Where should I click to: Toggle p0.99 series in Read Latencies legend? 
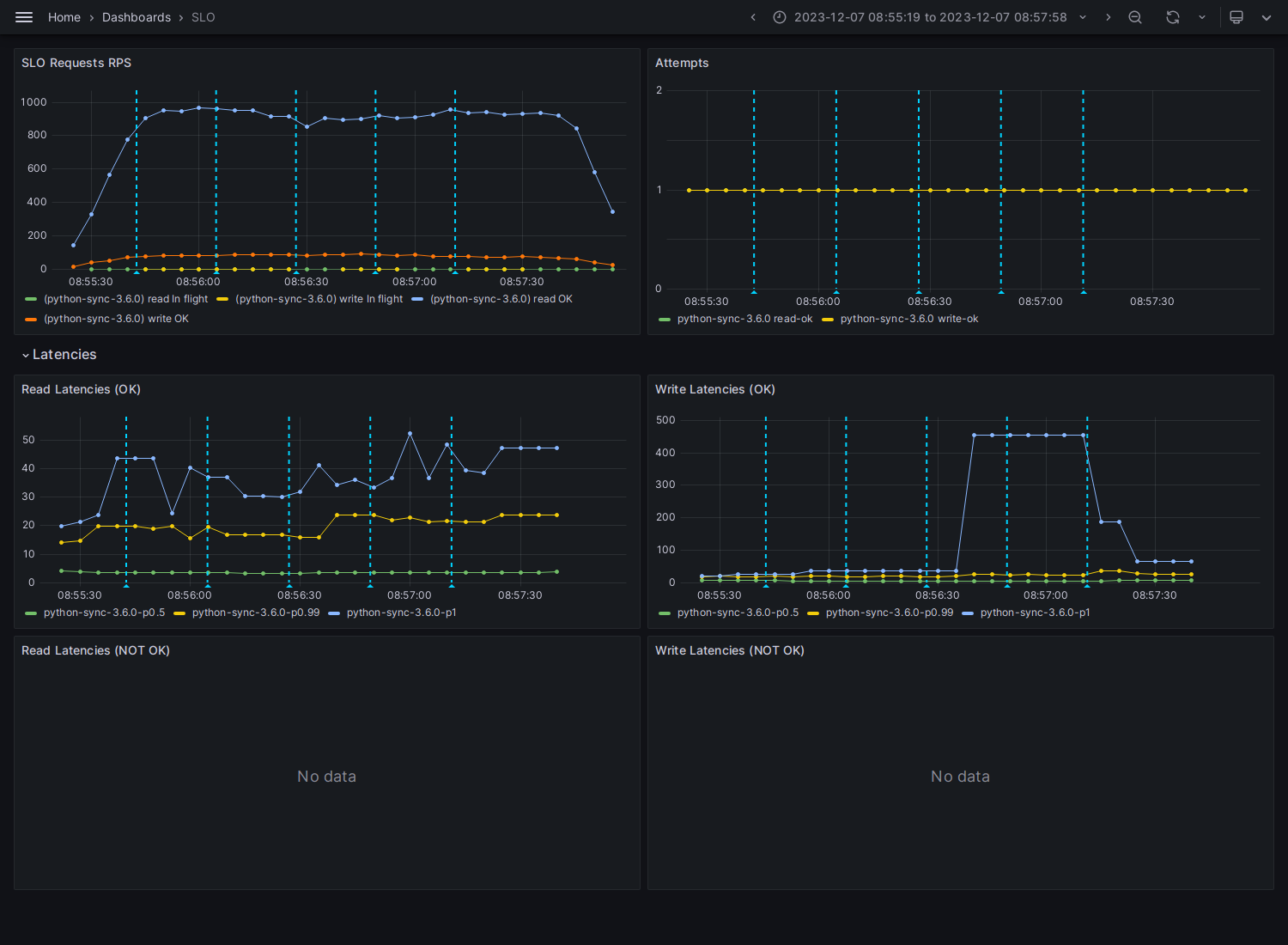click(256, 613)
